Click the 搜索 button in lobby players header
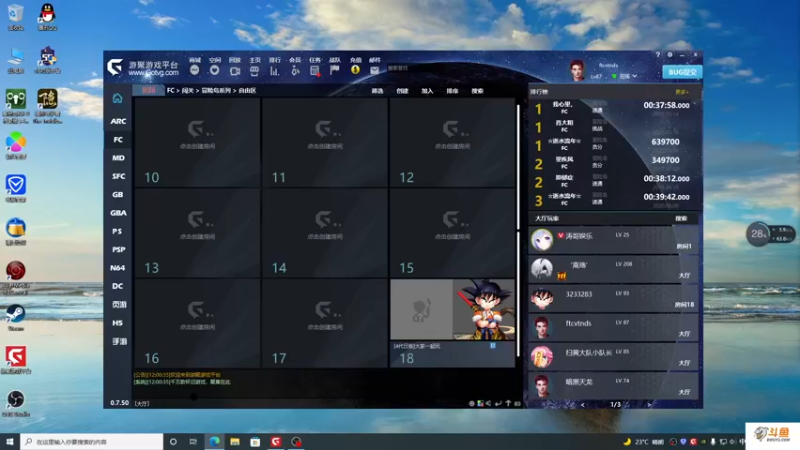This screenshot has width=800, height=450. point(681,218)
